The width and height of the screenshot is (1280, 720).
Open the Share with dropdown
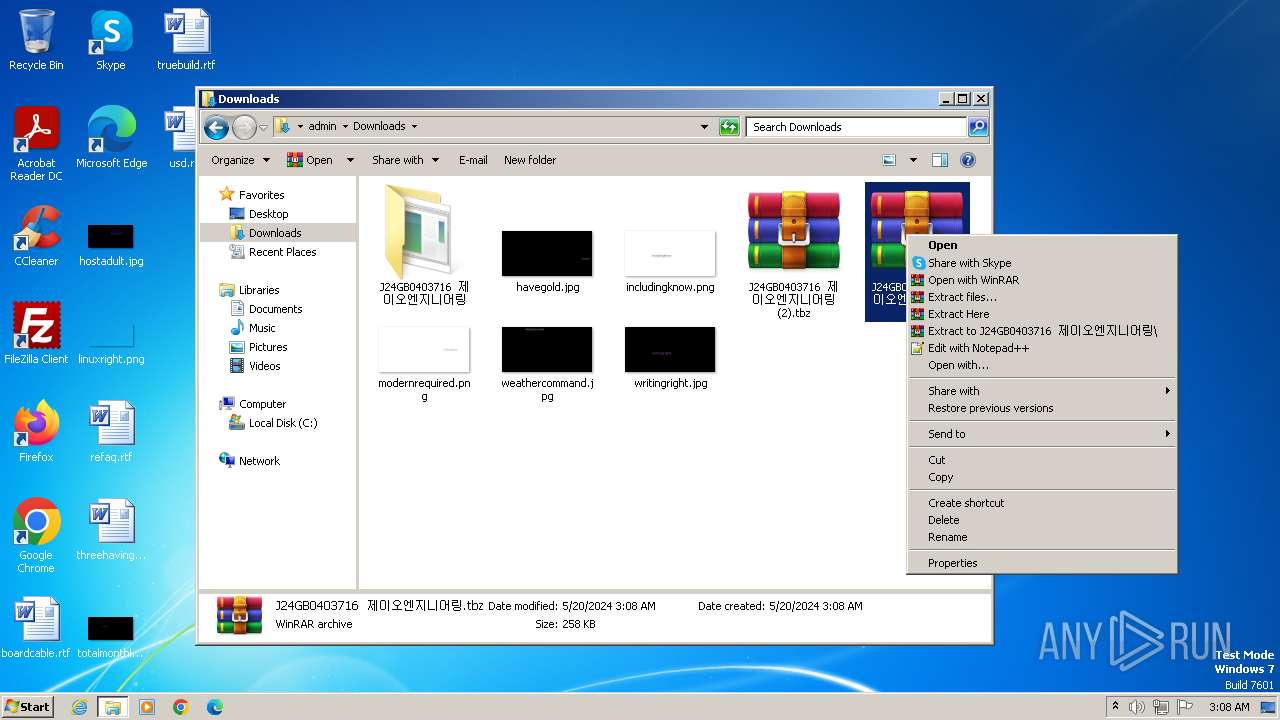click(x=404, y=160)
